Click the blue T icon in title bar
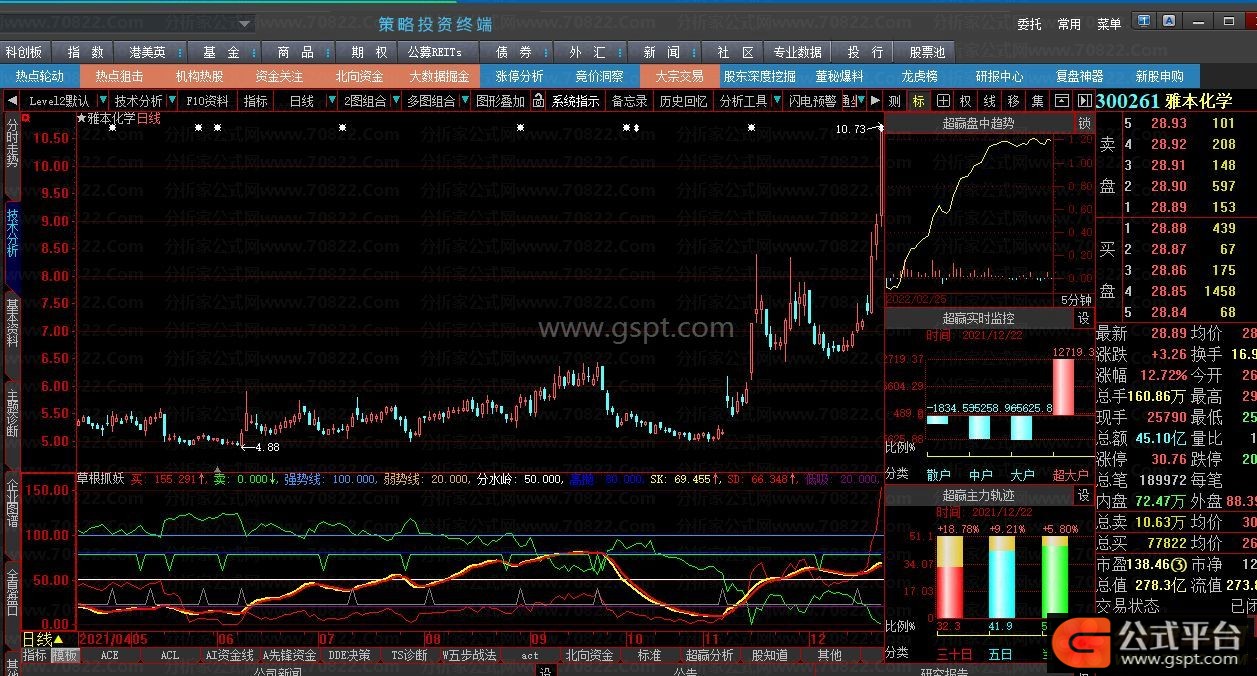This screenshot has height=676, width=1257. tap(1144, 20)
